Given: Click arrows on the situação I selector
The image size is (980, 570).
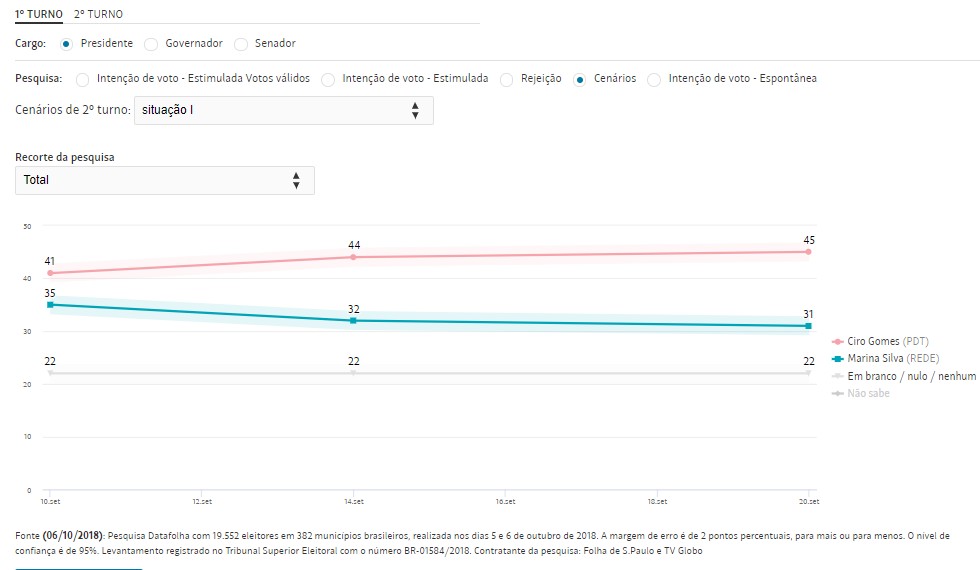Looking at the screenshot, I should click(415, 110).
